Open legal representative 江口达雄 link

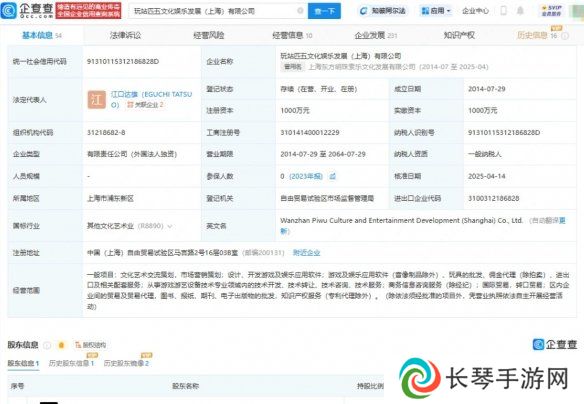pos(152,99)
